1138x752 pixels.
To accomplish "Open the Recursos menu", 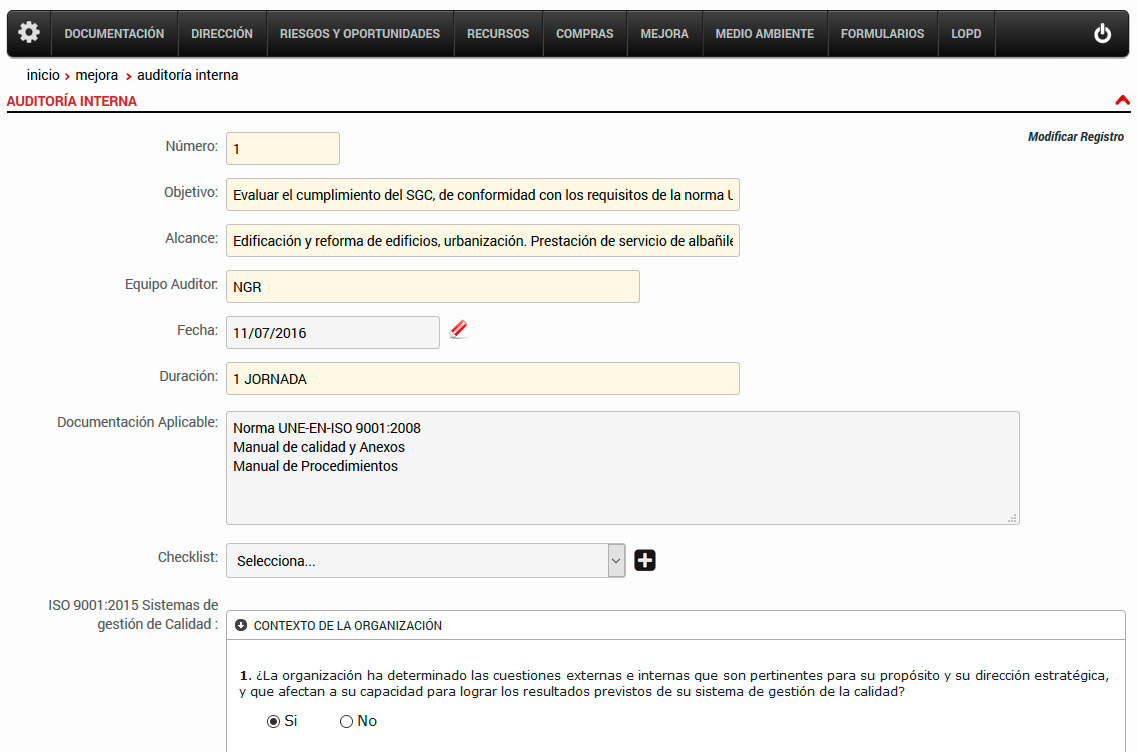I will tap(498, 33).
